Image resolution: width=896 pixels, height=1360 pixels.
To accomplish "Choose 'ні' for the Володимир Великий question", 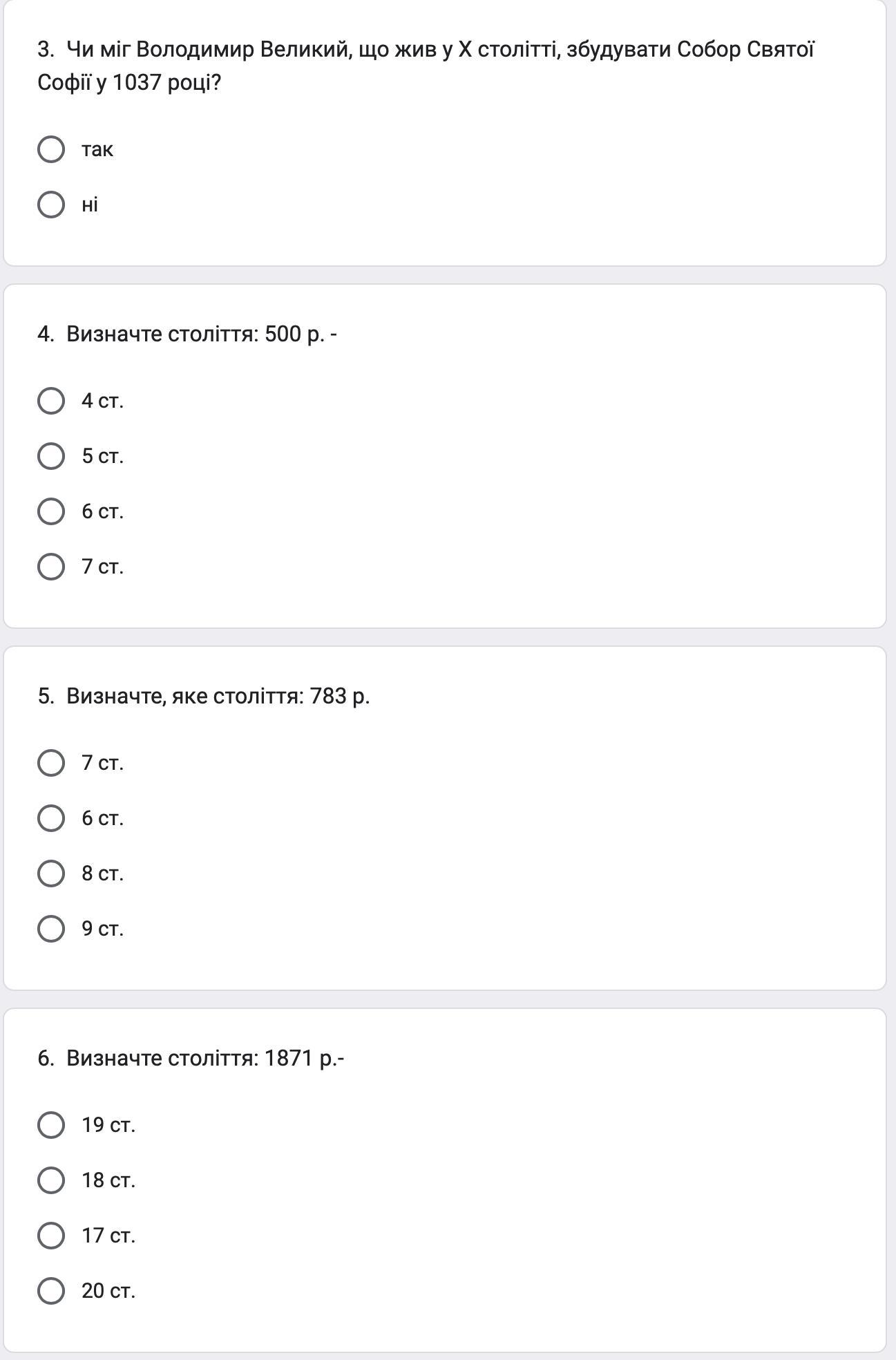I will (51, 205).
